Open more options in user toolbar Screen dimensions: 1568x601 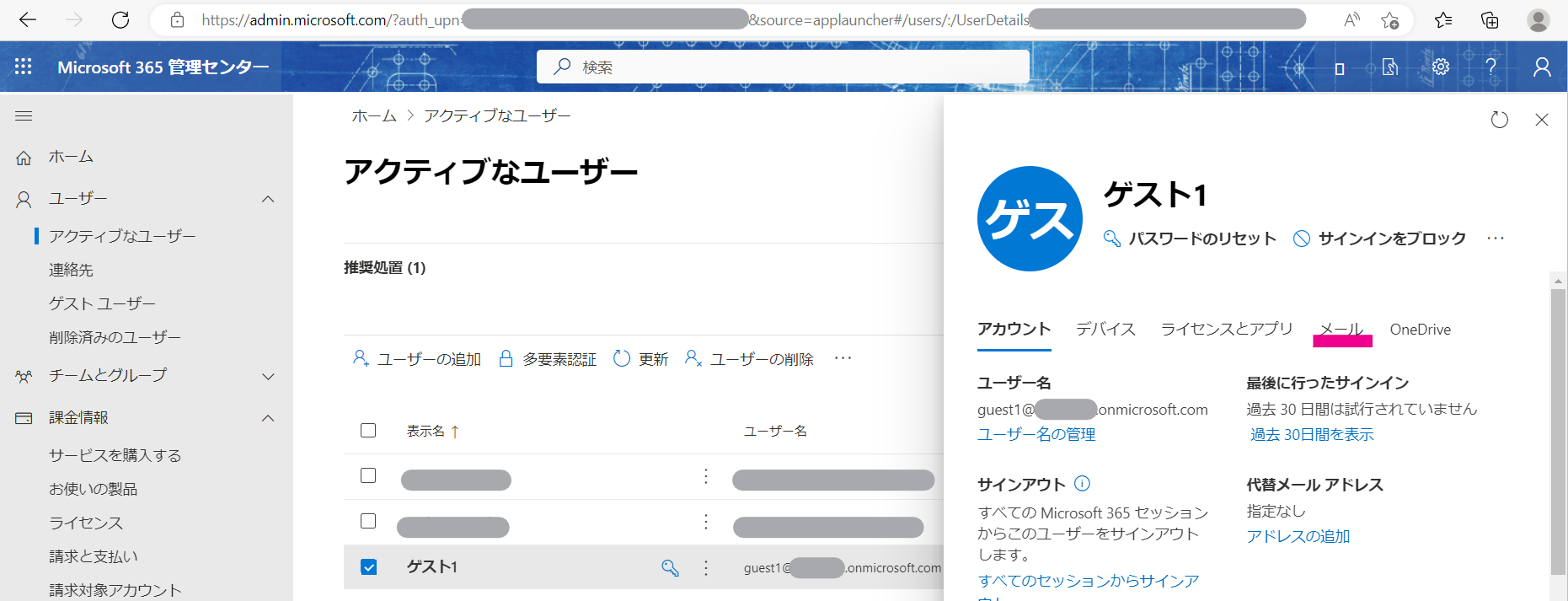843,358
